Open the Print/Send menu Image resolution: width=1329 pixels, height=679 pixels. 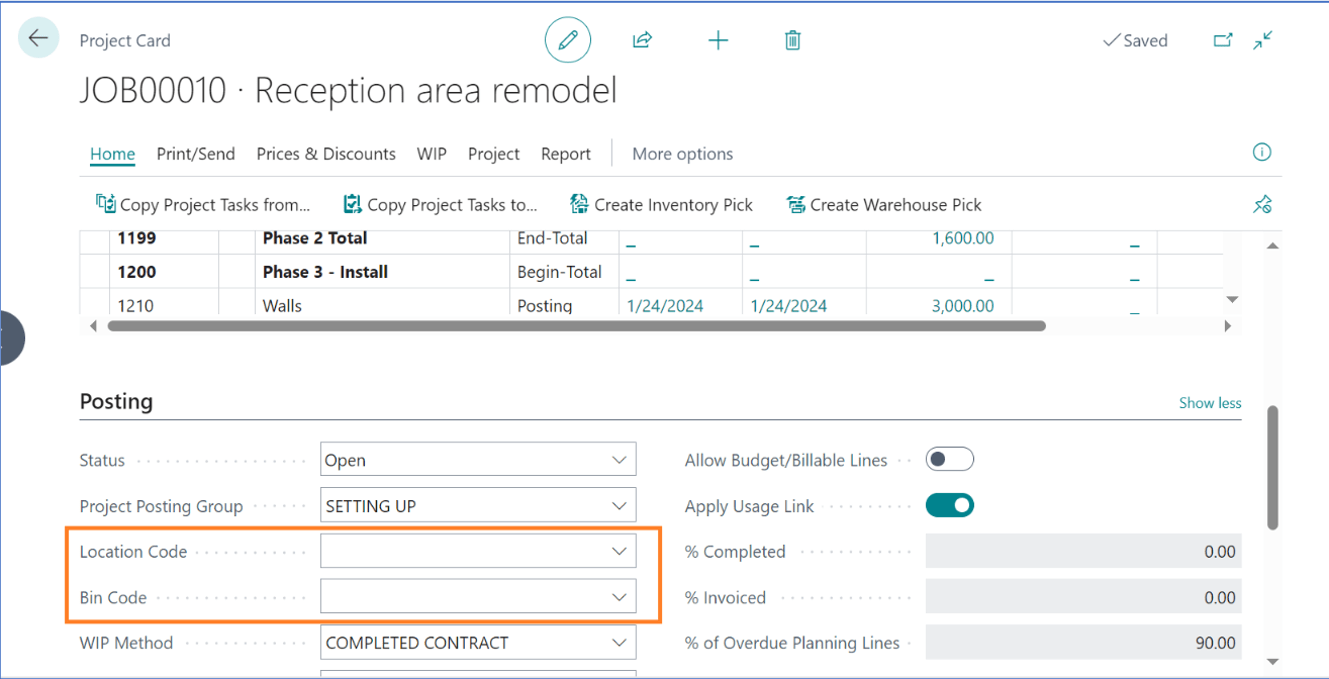(196, 154)
